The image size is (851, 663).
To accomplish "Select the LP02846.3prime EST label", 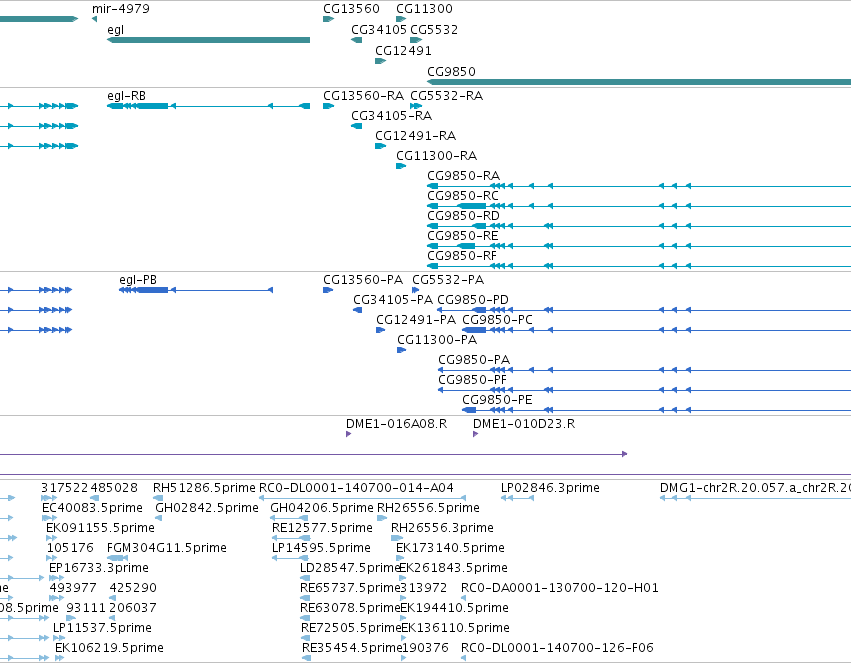I will coord(550,488).
